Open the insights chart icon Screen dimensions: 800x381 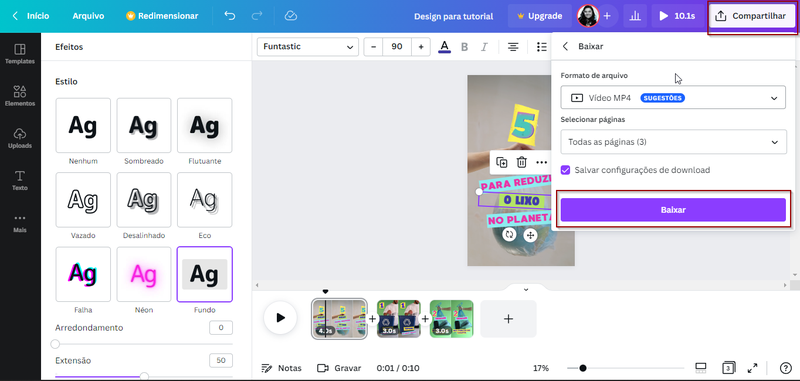point(635,16)
